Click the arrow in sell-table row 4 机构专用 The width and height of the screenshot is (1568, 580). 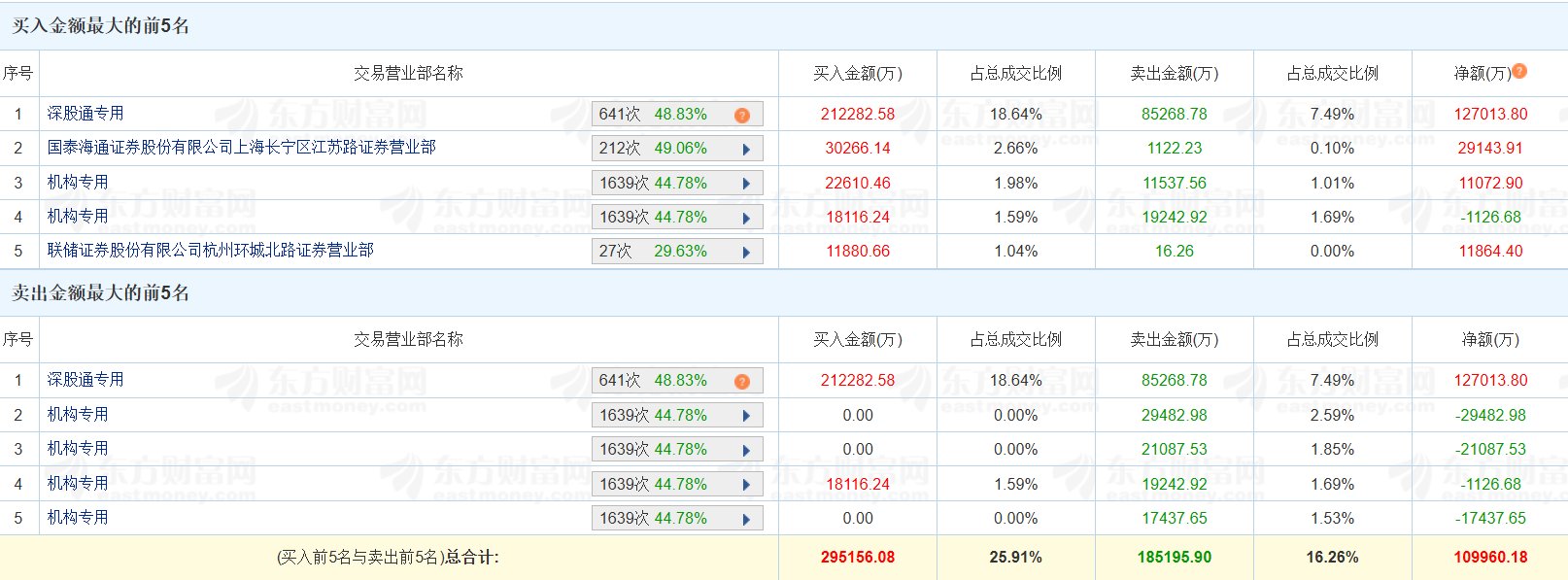pyautogui.click(x=746, y=485)
